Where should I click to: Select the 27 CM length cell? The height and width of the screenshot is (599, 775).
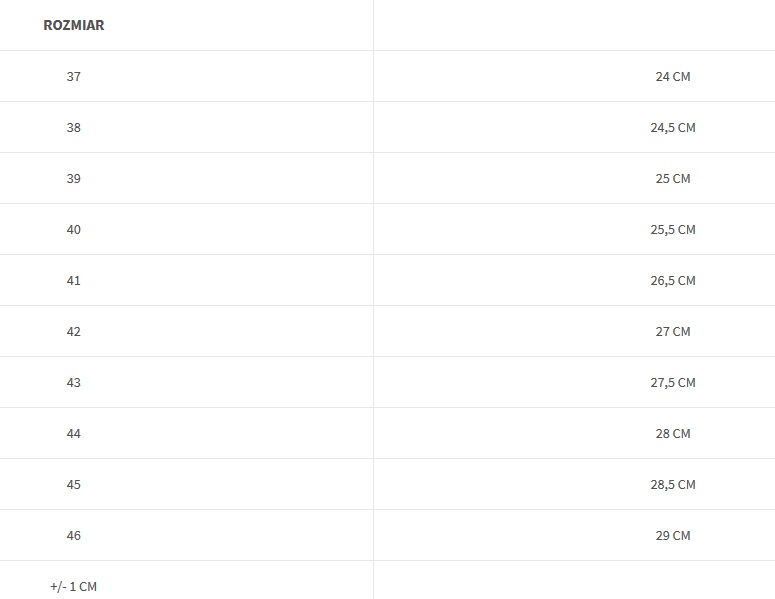tap(672, 331)
